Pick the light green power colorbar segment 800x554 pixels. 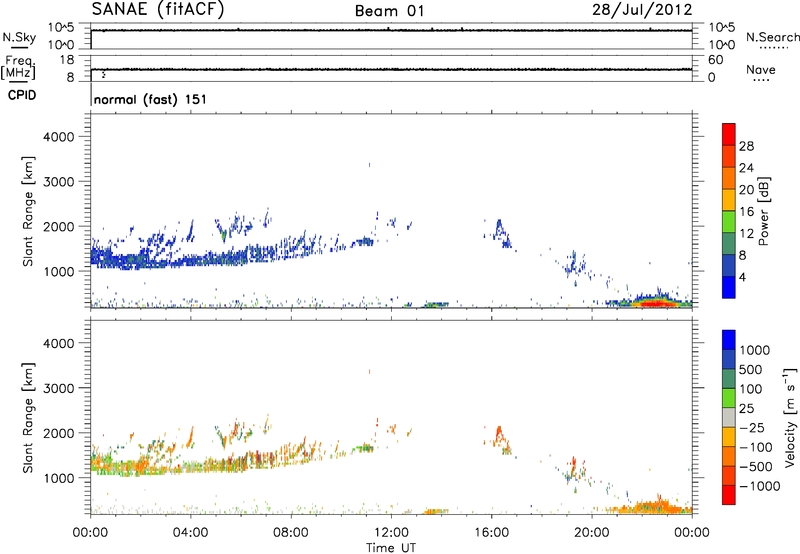point(729,222)
